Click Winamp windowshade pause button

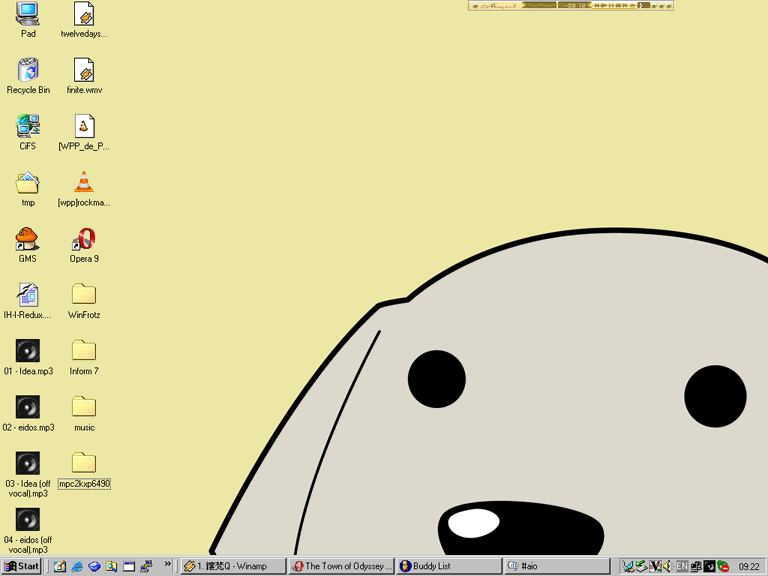tap(612, 5)
